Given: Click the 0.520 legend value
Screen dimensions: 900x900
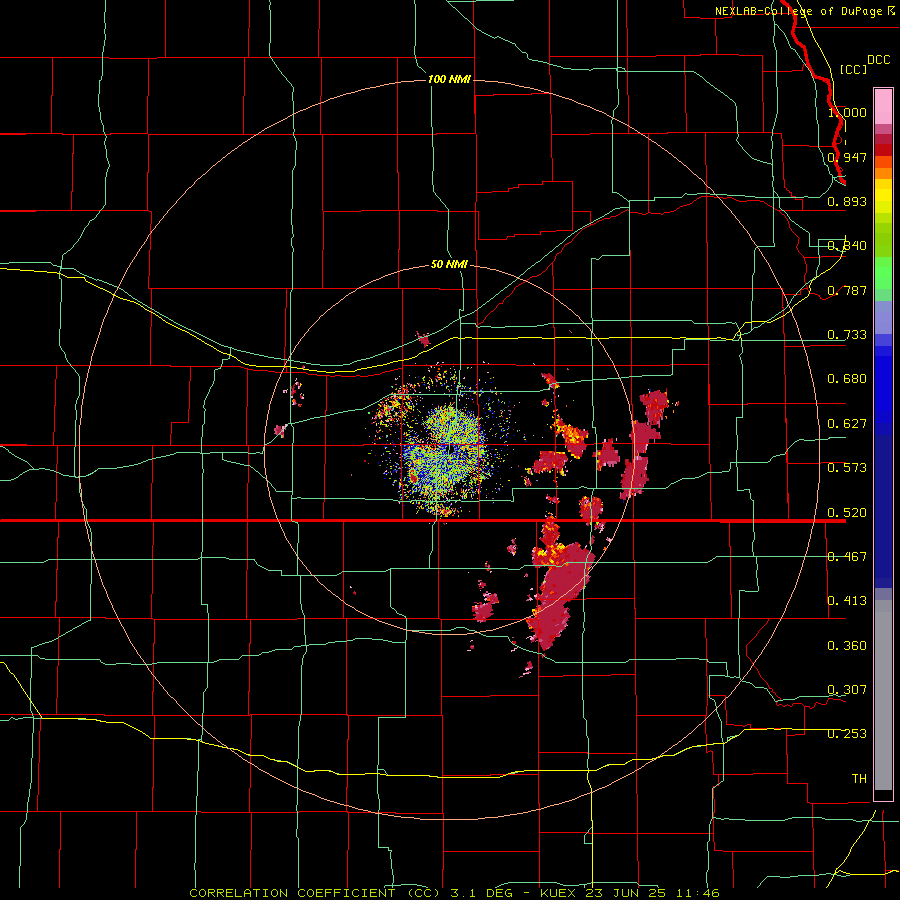Looking at the screenshot, I should 847,513.
